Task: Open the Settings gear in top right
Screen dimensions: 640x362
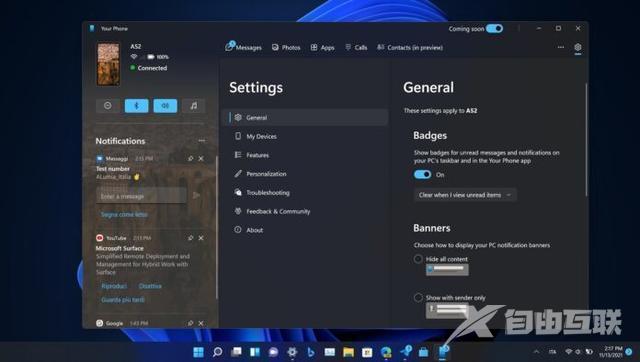Action: click(578, 47)
